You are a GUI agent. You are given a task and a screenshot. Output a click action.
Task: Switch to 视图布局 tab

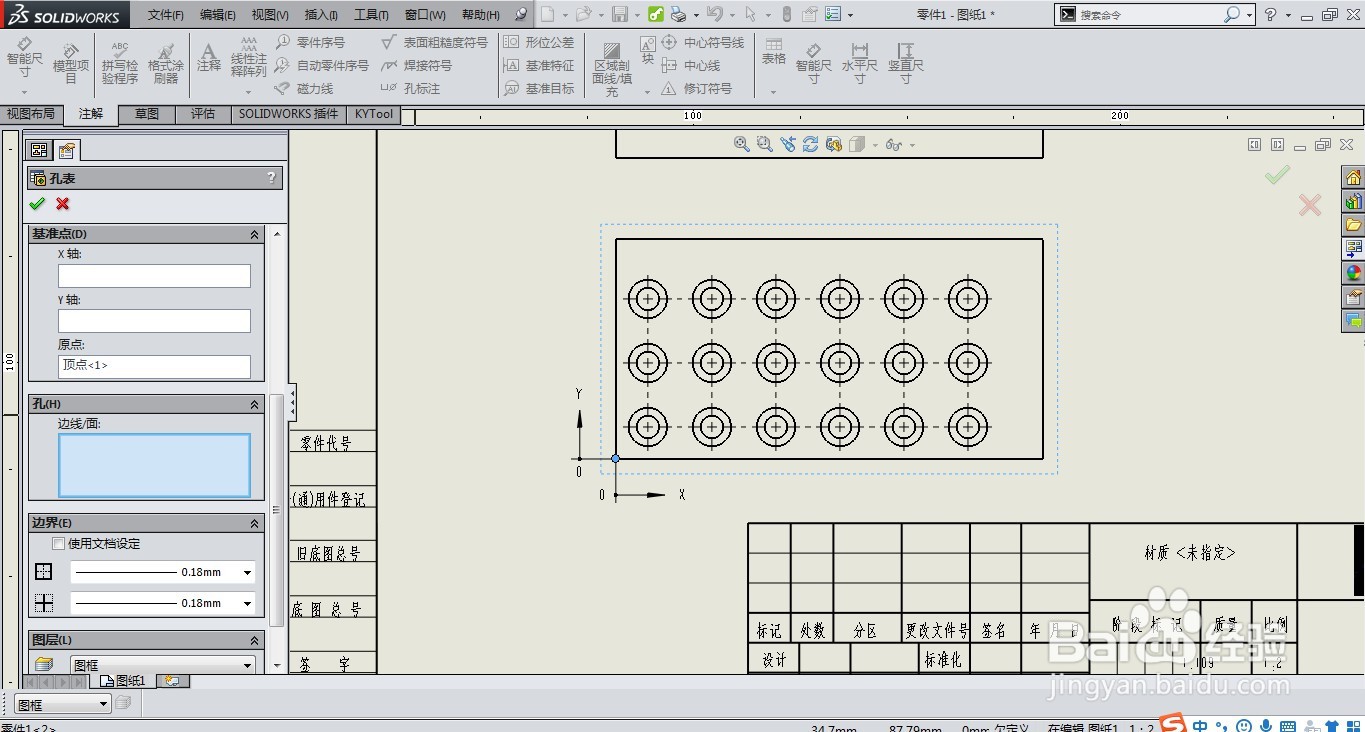point(31,115)
